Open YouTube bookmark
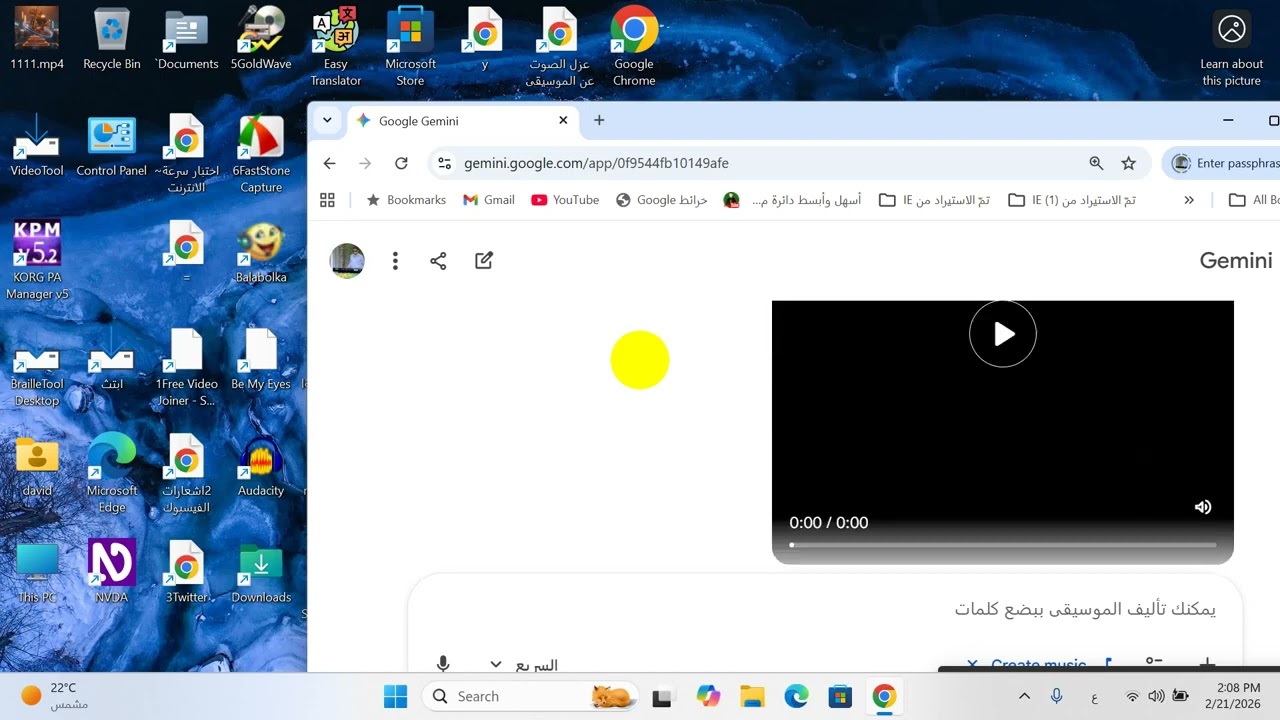 [565, 200]
